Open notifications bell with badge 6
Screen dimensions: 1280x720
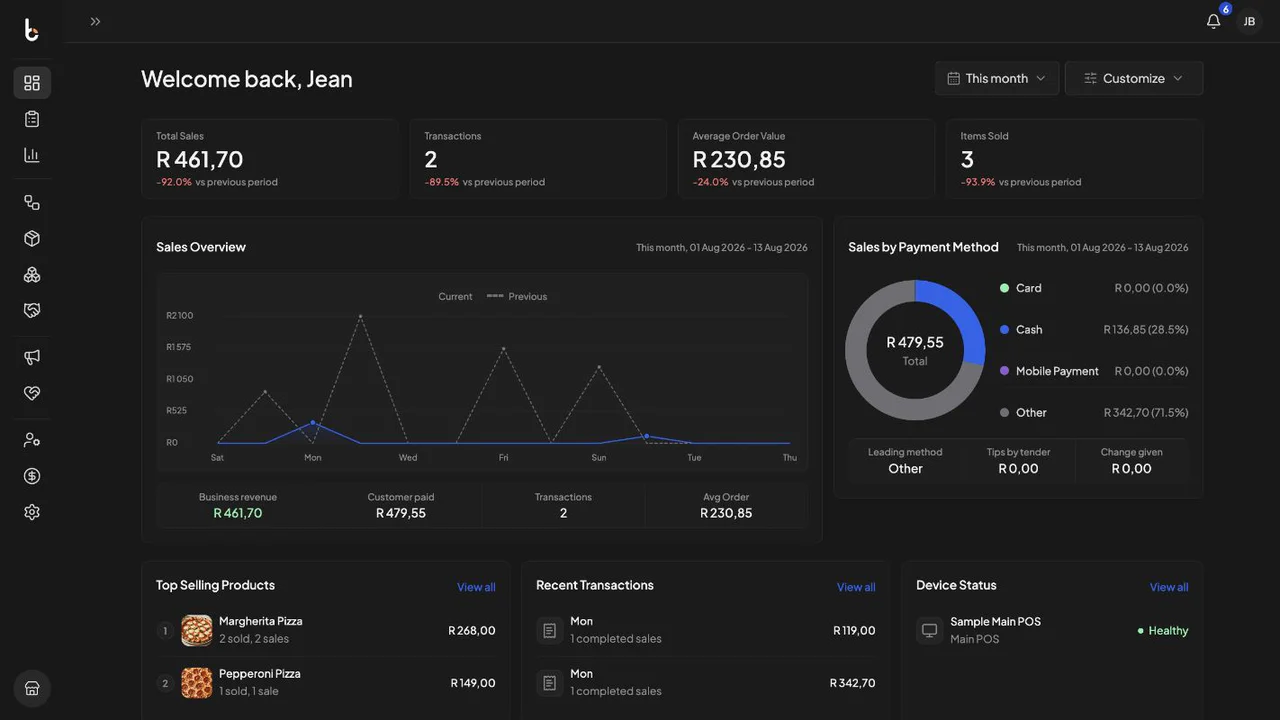pyautogui.click(x=1214, y=21)
